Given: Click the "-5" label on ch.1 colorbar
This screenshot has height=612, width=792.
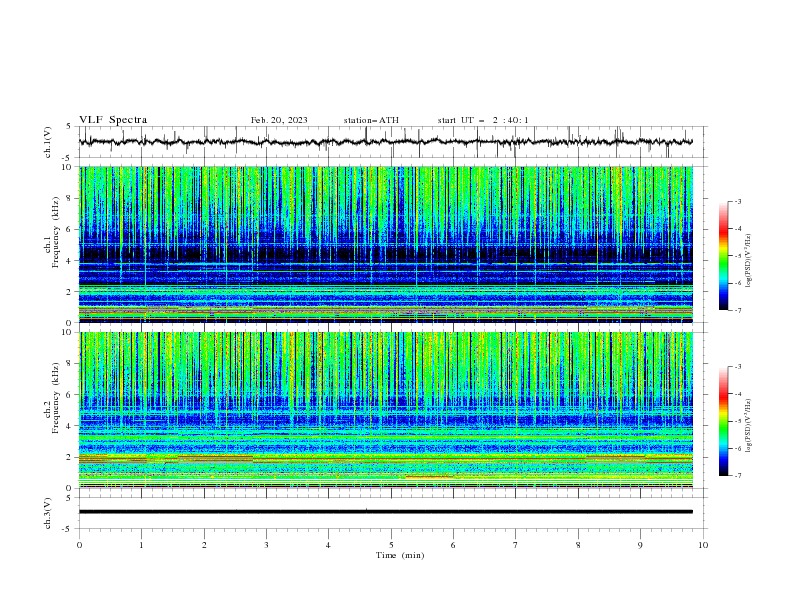Looking at the screenshot, I should 737,256.
